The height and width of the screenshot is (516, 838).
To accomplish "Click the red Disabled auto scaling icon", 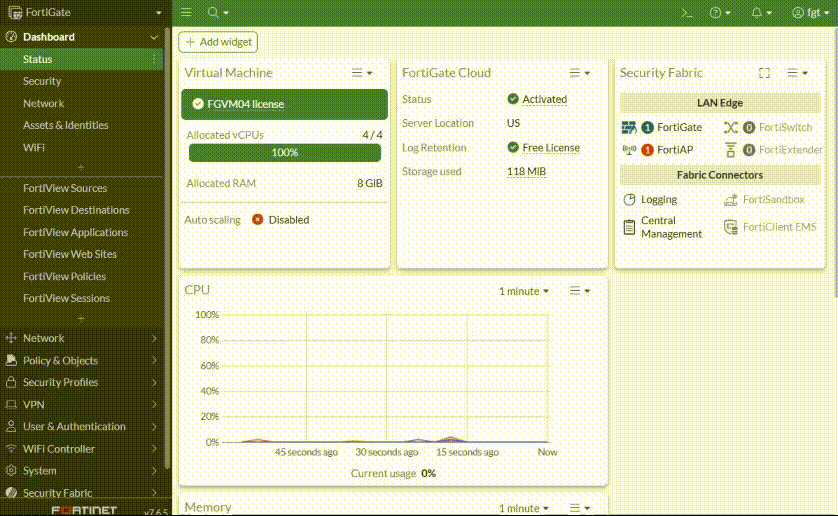I will 258,219.
